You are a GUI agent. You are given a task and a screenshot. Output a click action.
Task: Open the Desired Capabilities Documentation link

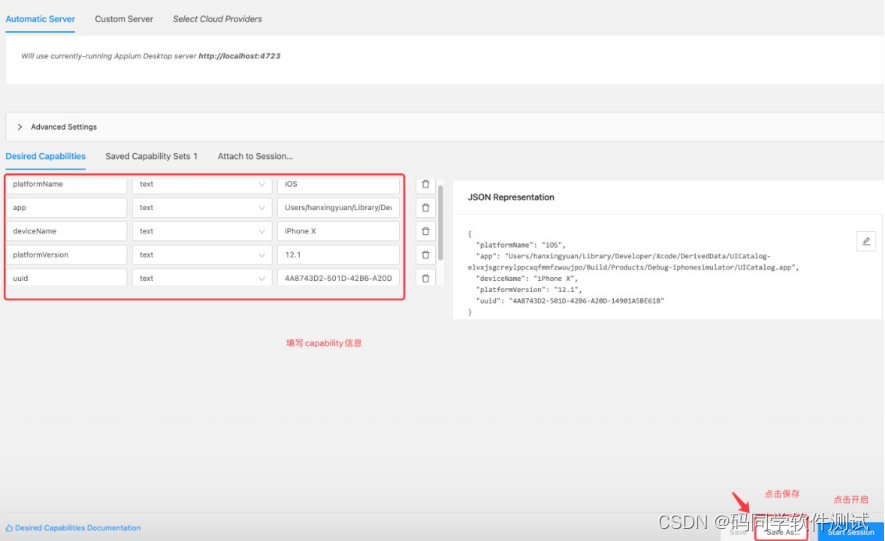coord(73,528)
